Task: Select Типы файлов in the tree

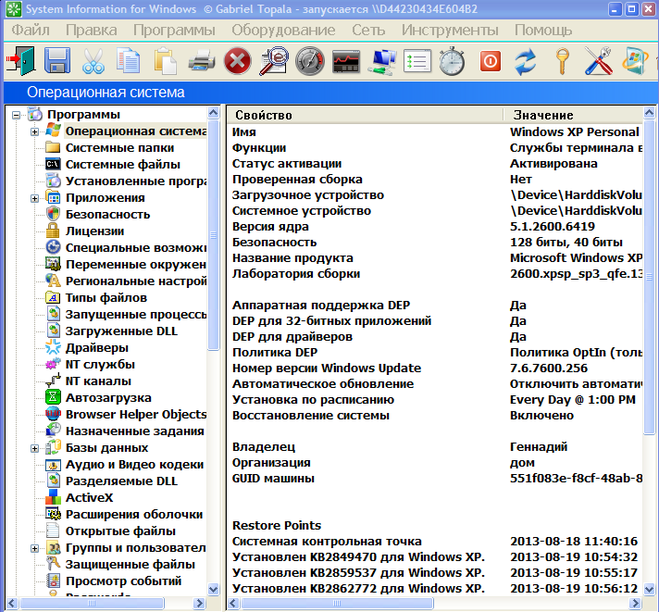Action: [x=106, y=298]
